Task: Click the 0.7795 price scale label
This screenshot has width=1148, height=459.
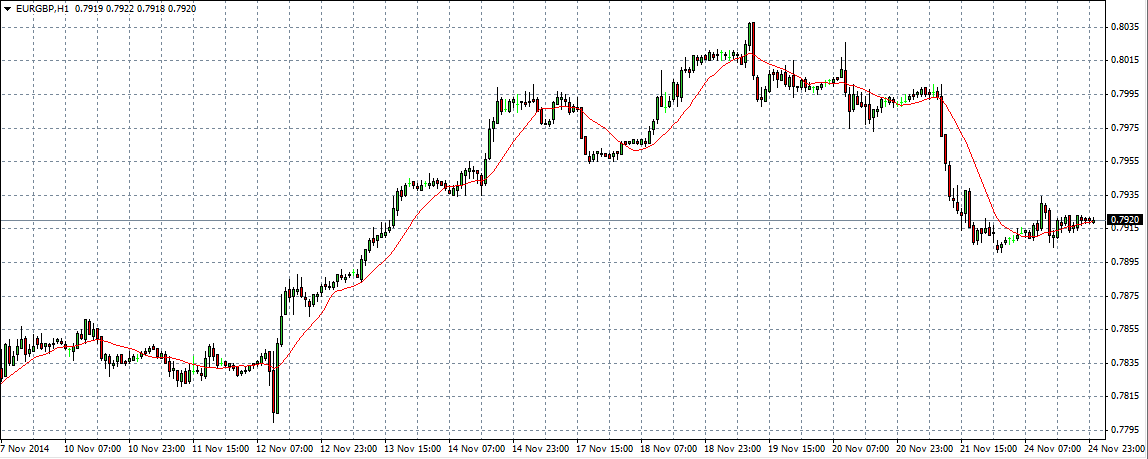Action: click(x=1125, y=430)
